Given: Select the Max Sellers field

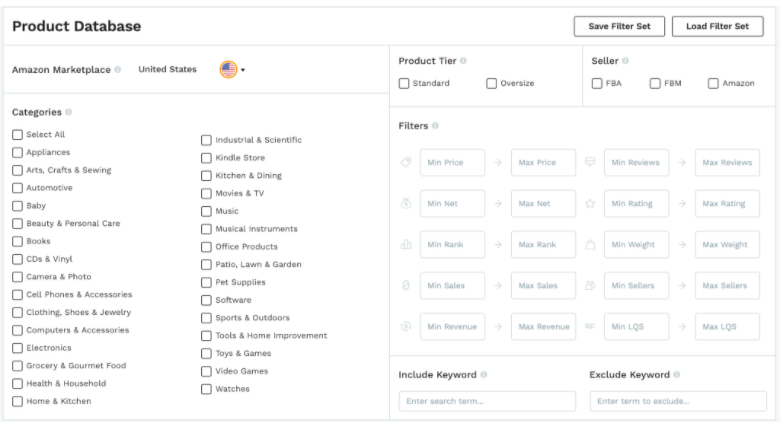Looking at the screenshot, I should 728,286.
